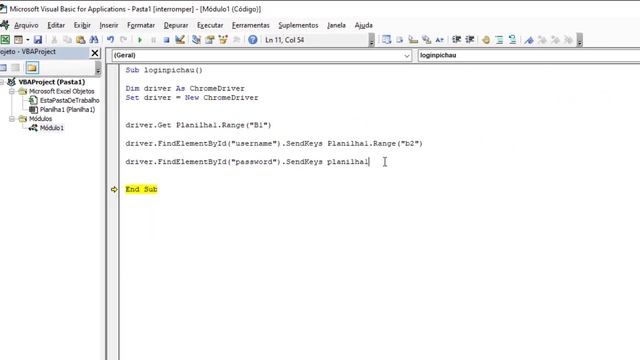Viewport: 640px width, 360px height.
Task: Open Project Explorer toolbar icon
Action: click(x=196, y=40)
